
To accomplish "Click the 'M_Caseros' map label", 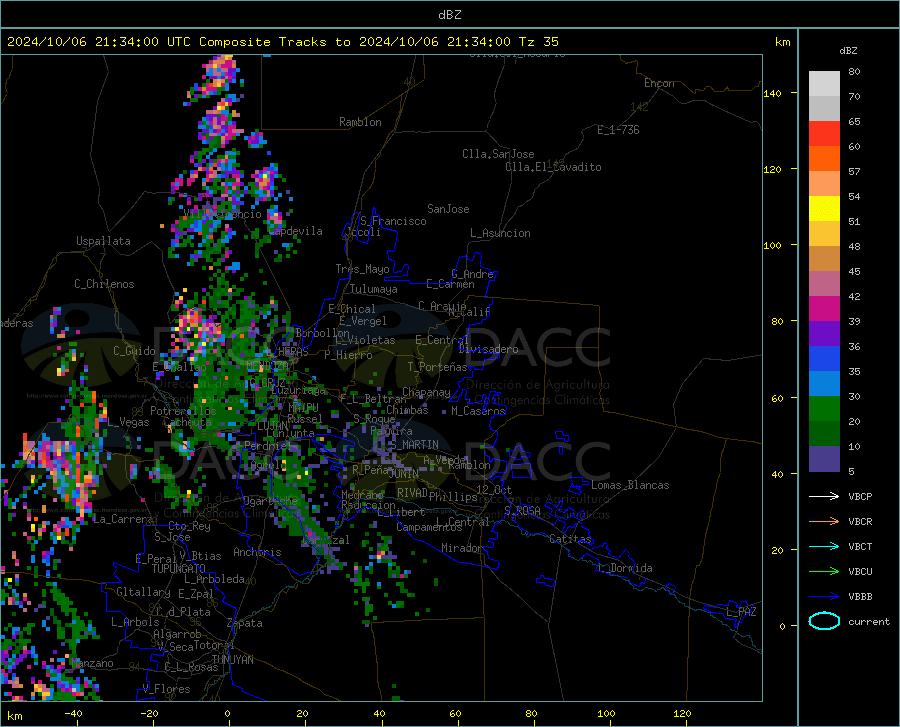I will click(478, 411).
